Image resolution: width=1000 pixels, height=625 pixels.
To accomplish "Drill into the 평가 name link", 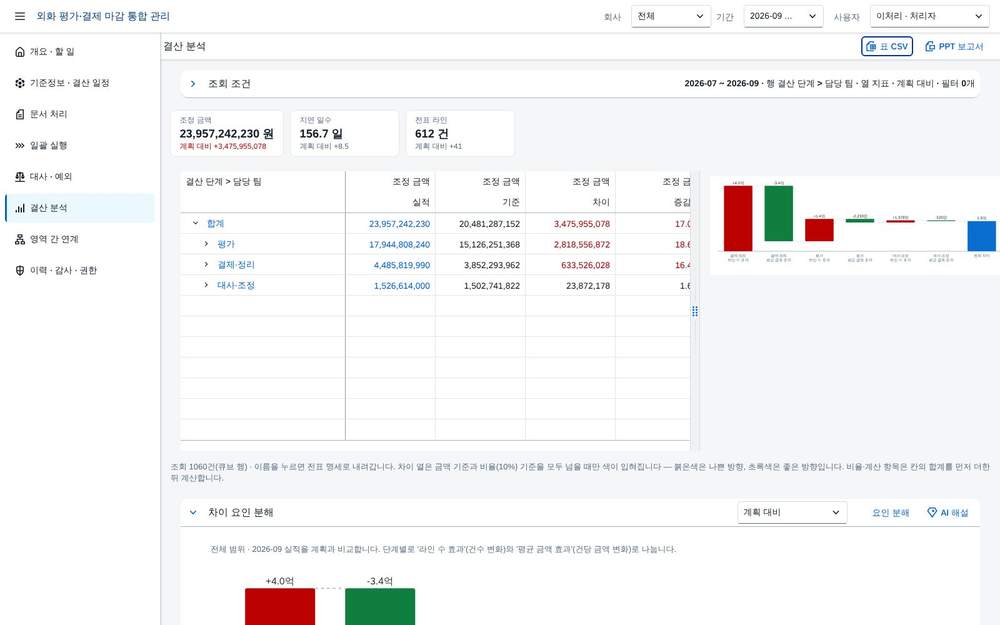I will [226, 244].
